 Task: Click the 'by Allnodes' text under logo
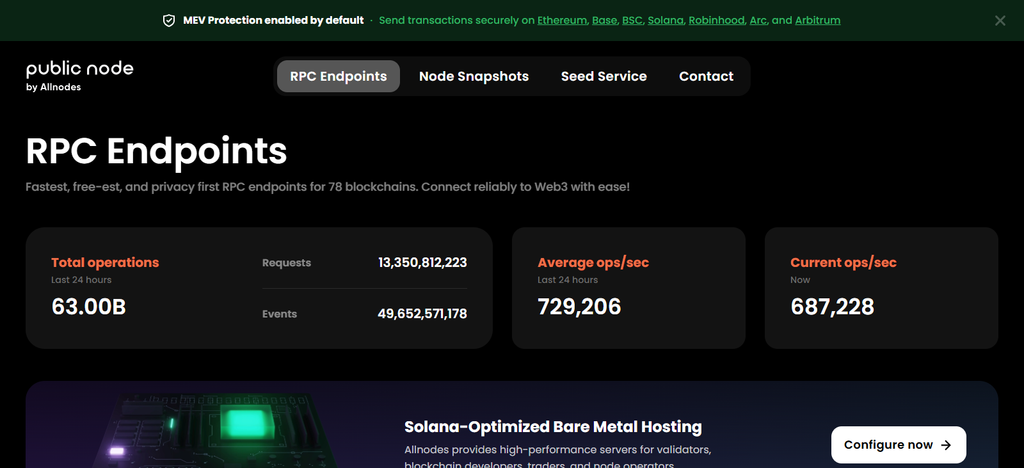(x=54, y=87)
